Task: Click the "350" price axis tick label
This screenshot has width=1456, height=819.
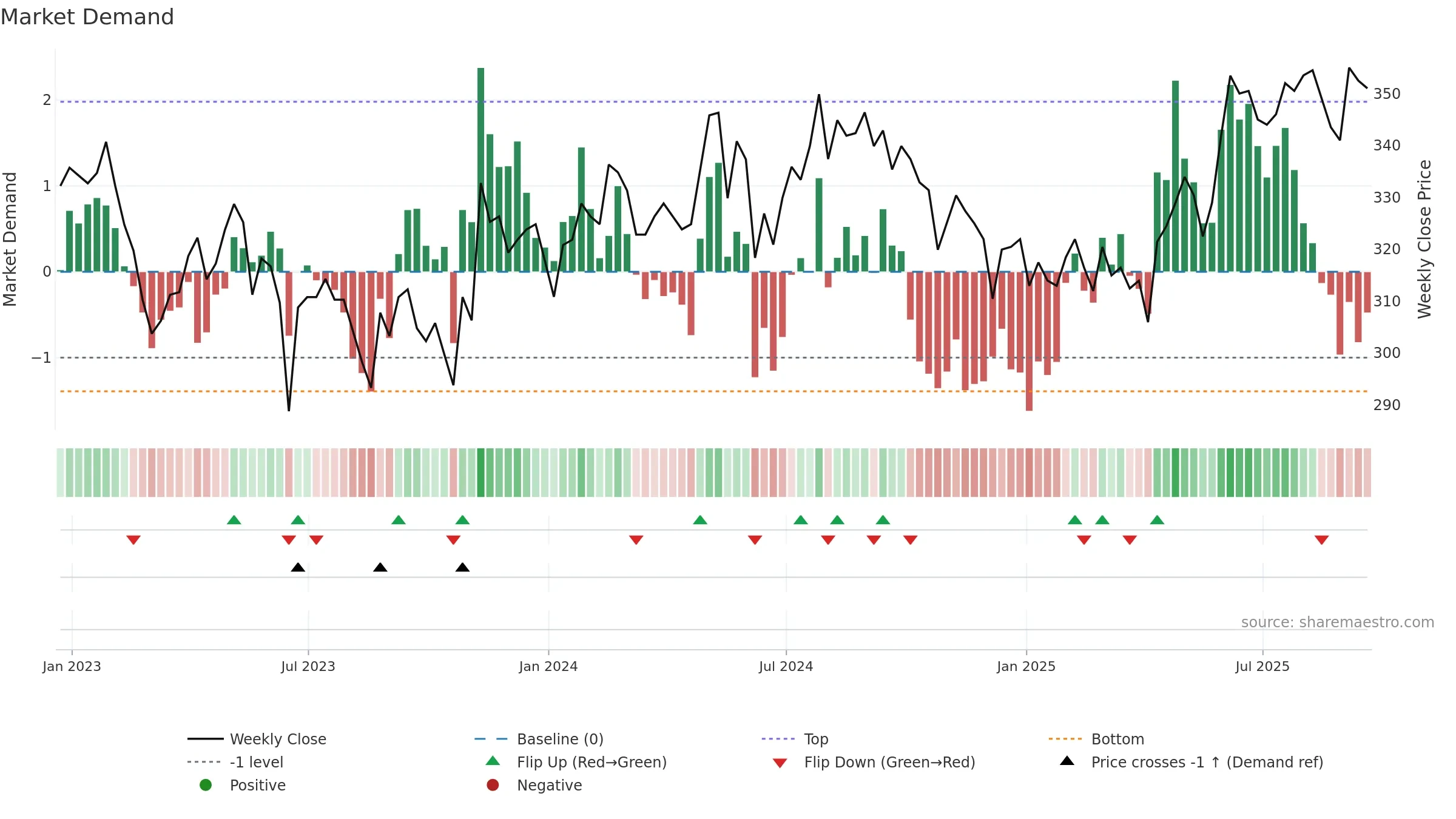Action: point(1387,93)
